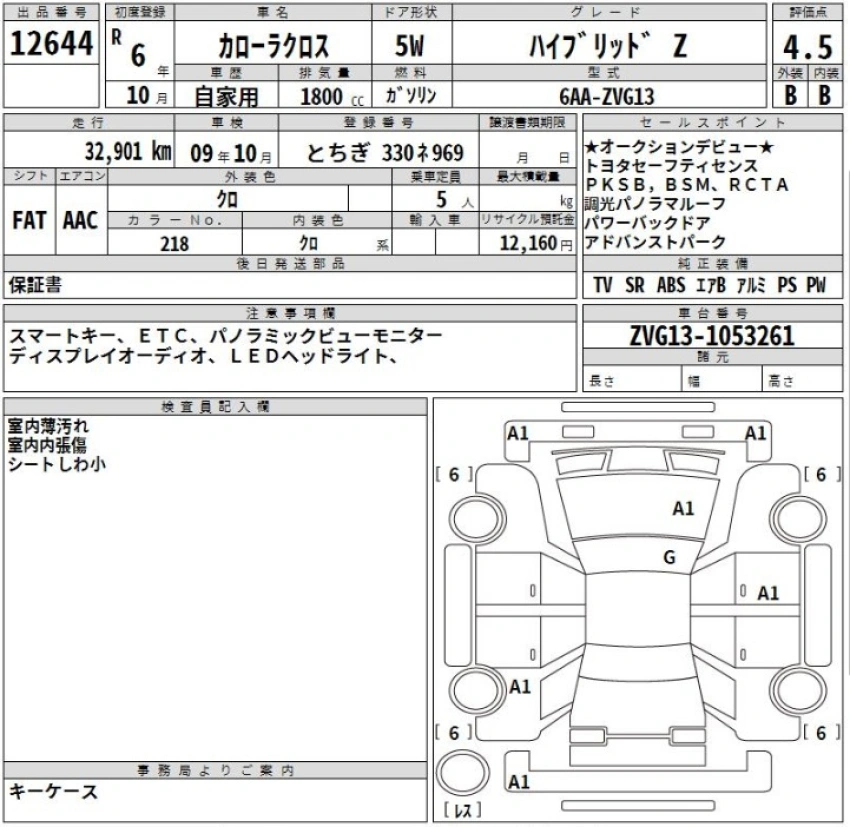Select the トヨタセーフティセンス line
Viewport: 850px width, 827px height.
point(671,166)
